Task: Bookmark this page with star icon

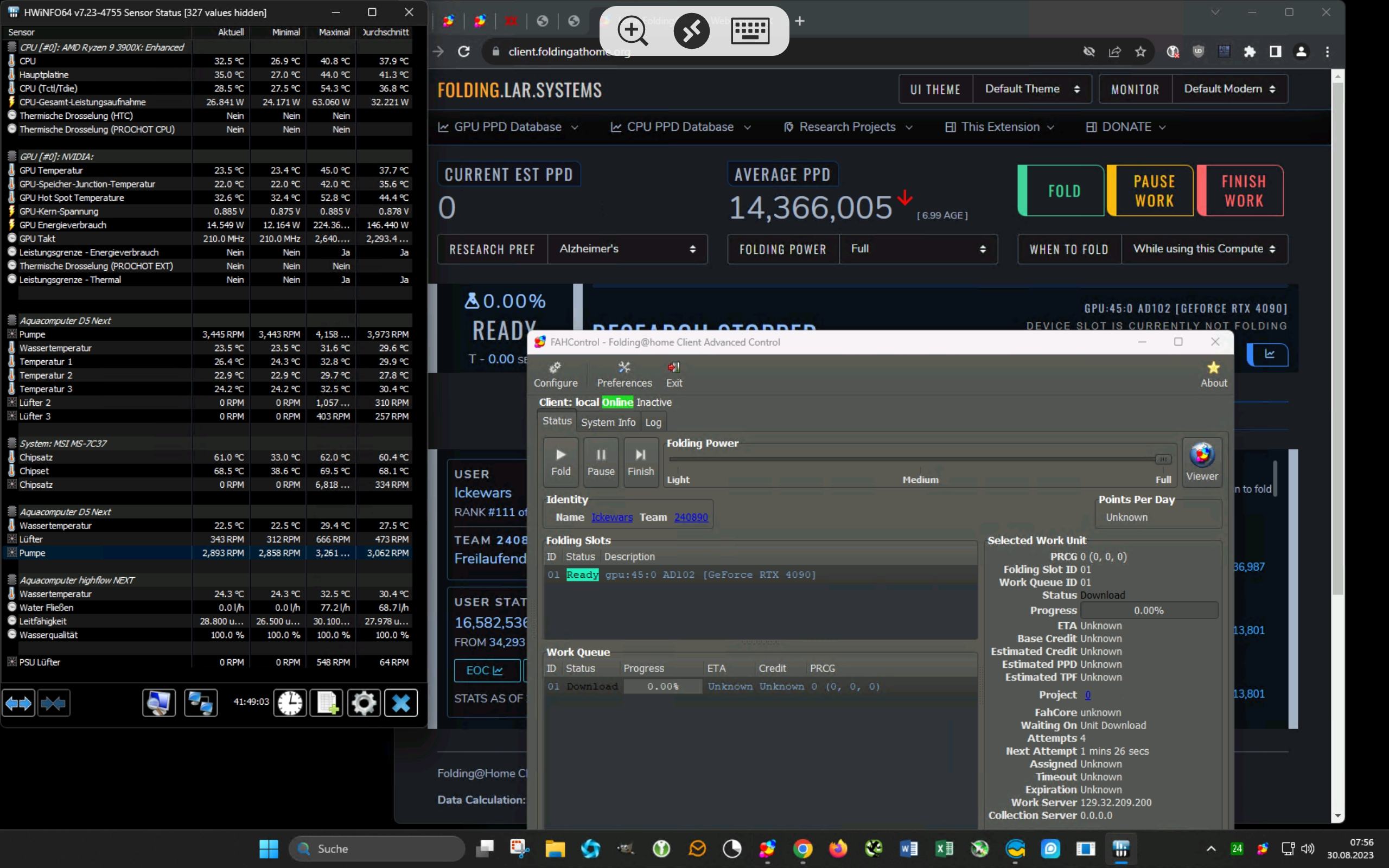Action: coord(1140,52)
